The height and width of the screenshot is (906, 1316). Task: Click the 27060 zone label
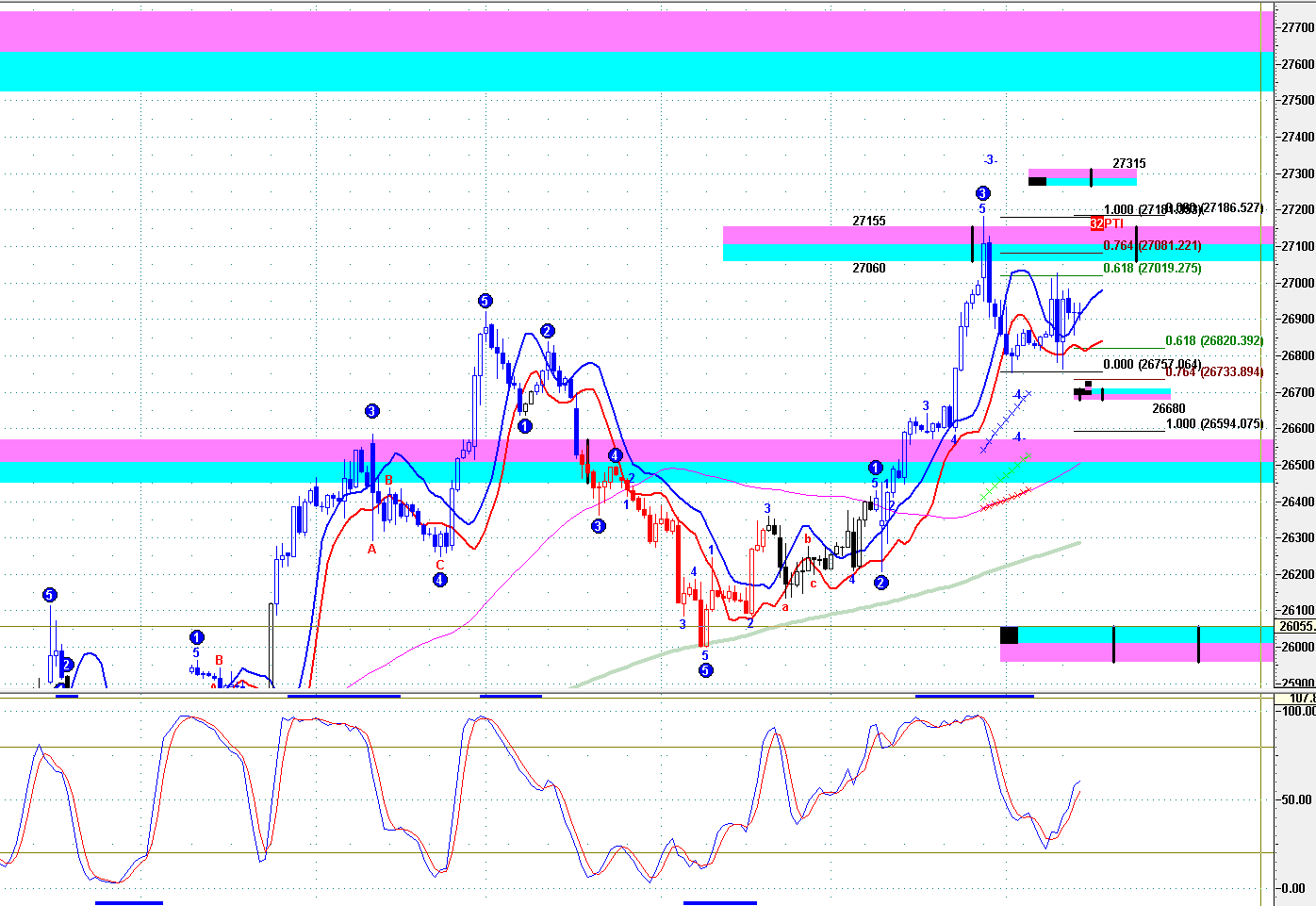pos(868,268)
